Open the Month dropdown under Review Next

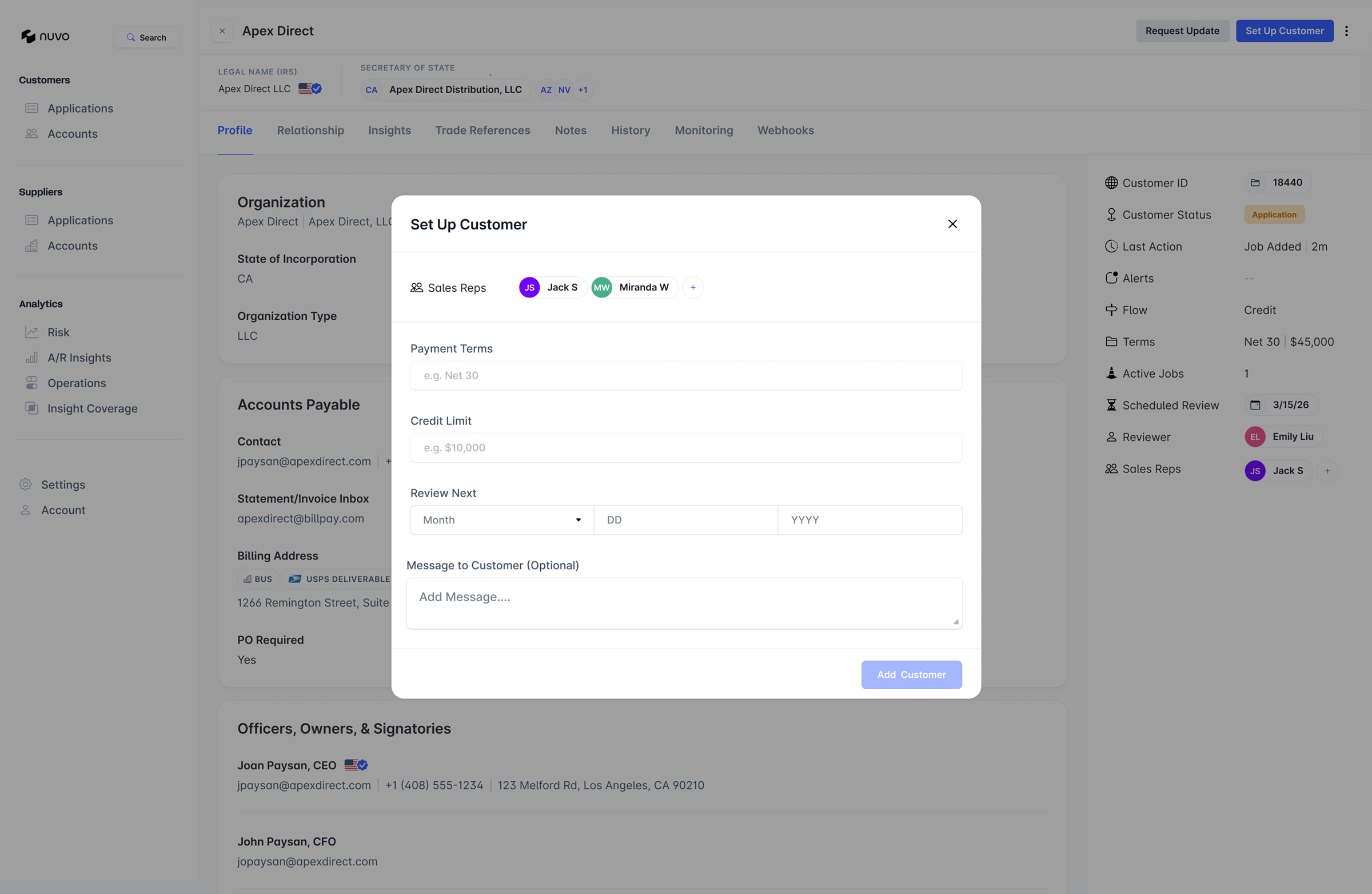(x=501, y=520)
